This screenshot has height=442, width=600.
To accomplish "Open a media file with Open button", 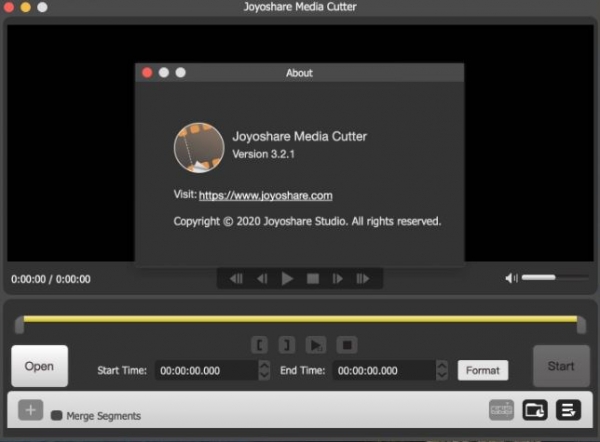I will pos(39,366).
